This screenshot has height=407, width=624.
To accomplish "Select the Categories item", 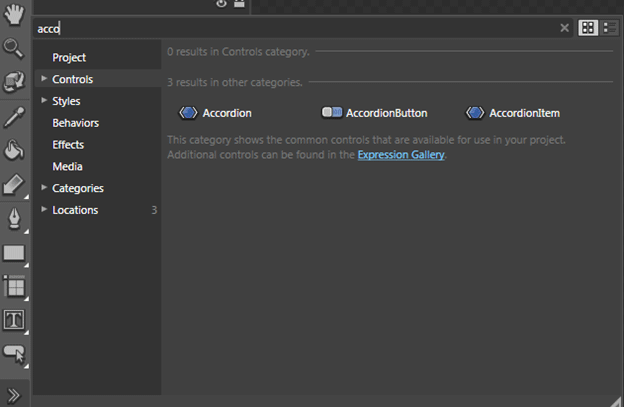I will pos(78,188).
